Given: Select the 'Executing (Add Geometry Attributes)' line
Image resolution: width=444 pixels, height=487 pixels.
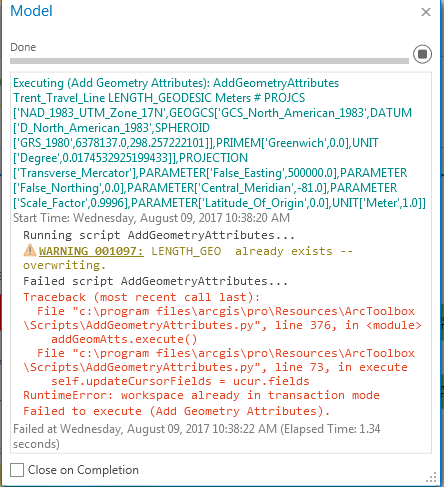Looking at the screenshot, I should pyautogui.click(x=176, y=83).
